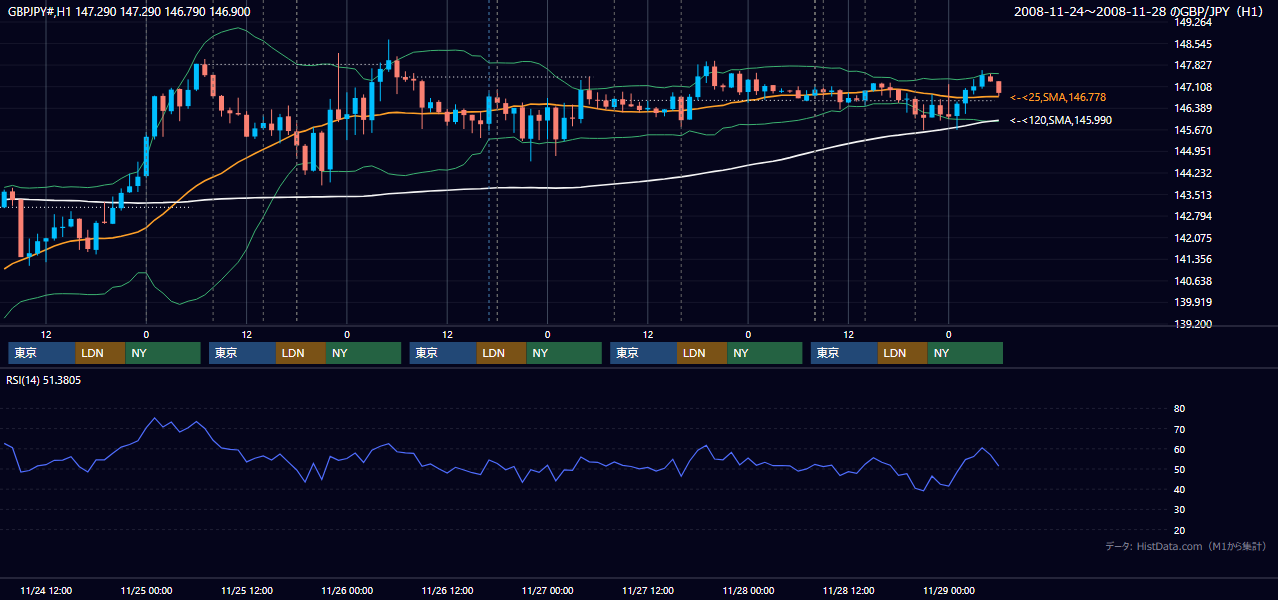Screen dimensions: 1278x600
Task: Click the RSI axis value 80
Action: 1180,409
